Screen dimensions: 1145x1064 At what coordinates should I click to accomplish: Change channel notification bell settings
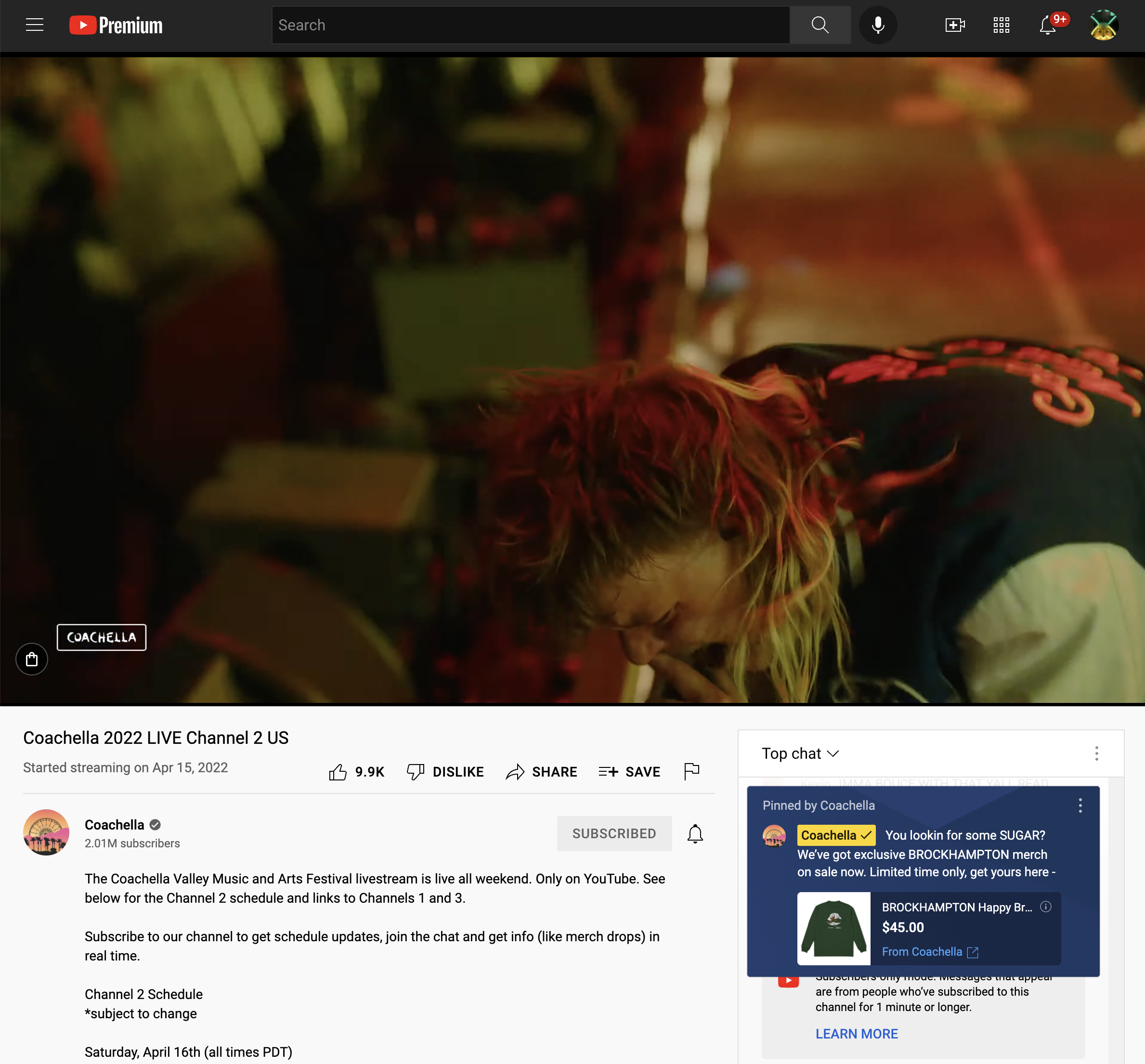(695, 833)
